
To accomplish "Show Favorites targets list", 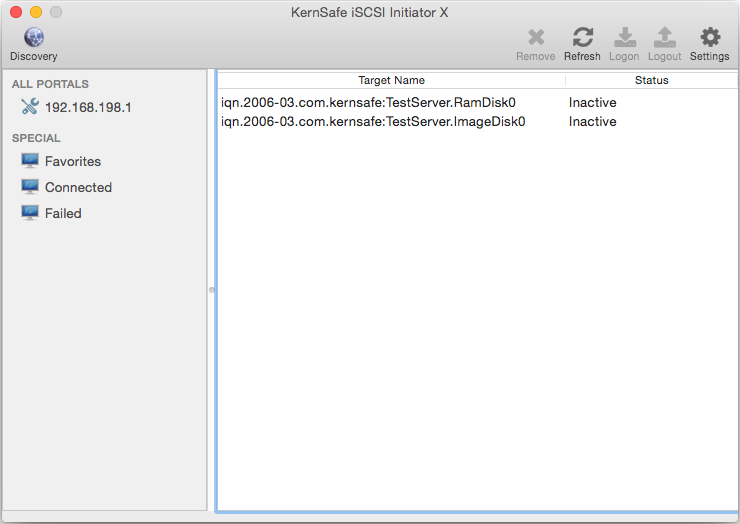I will pyautogui.click(x=73, y=161).
